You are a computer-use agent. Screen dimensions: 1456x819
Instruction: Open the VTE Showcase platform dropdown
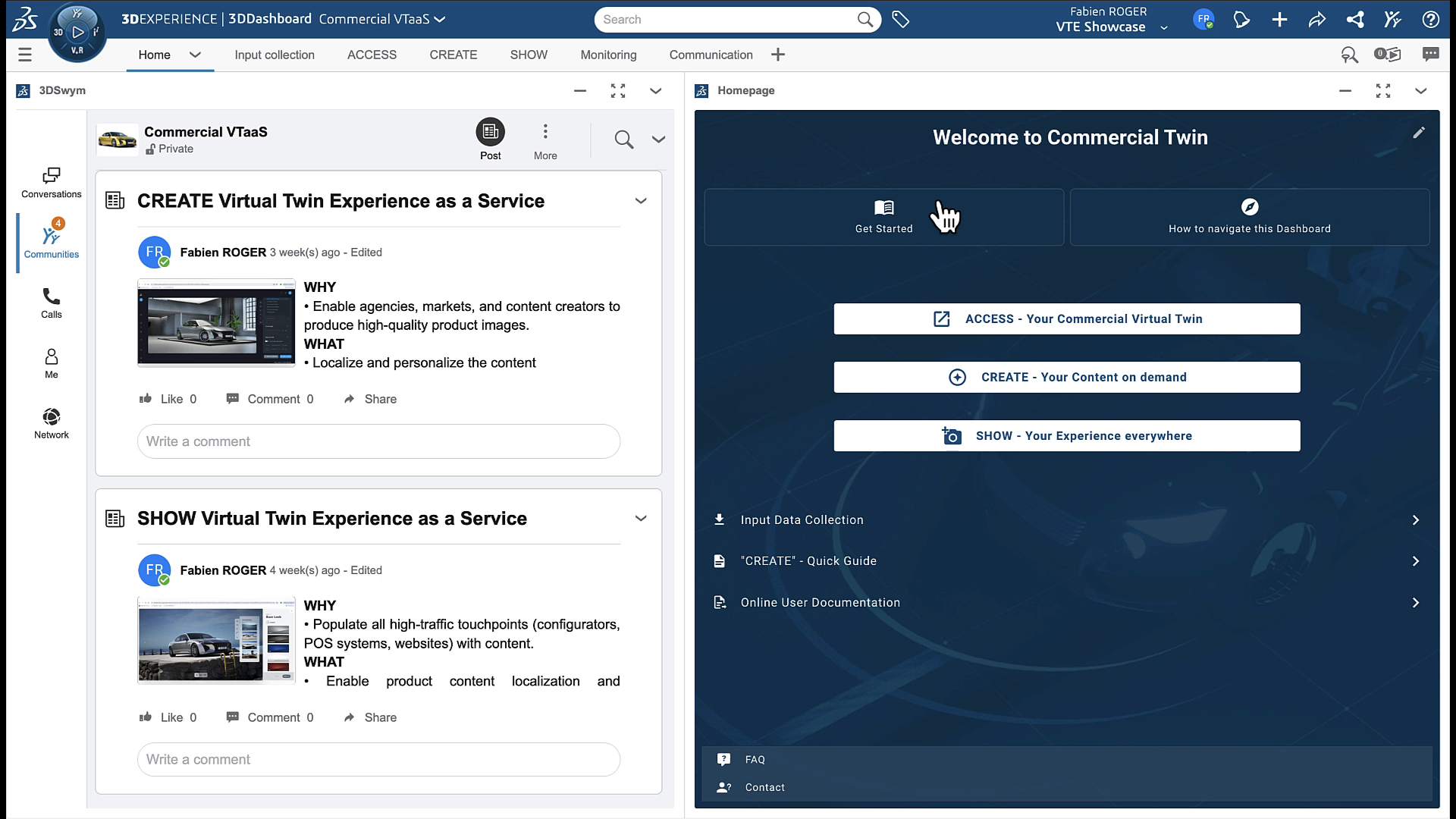coord(1163,27)
